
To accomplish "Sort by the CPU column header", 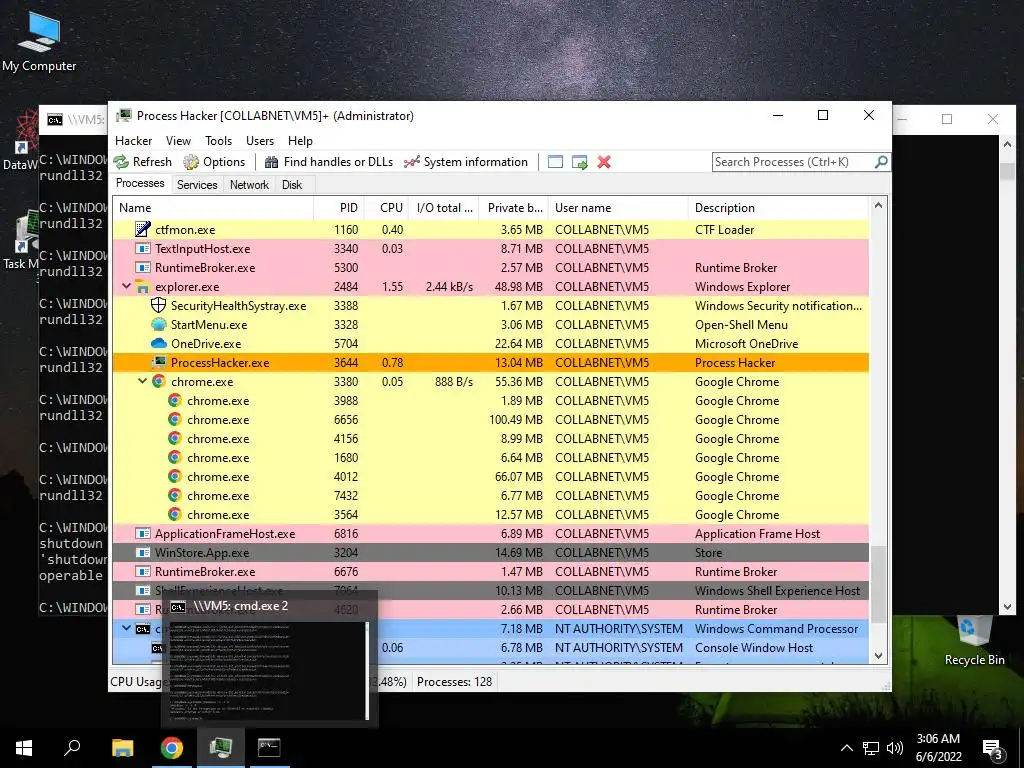I will (x=387, y=208).
